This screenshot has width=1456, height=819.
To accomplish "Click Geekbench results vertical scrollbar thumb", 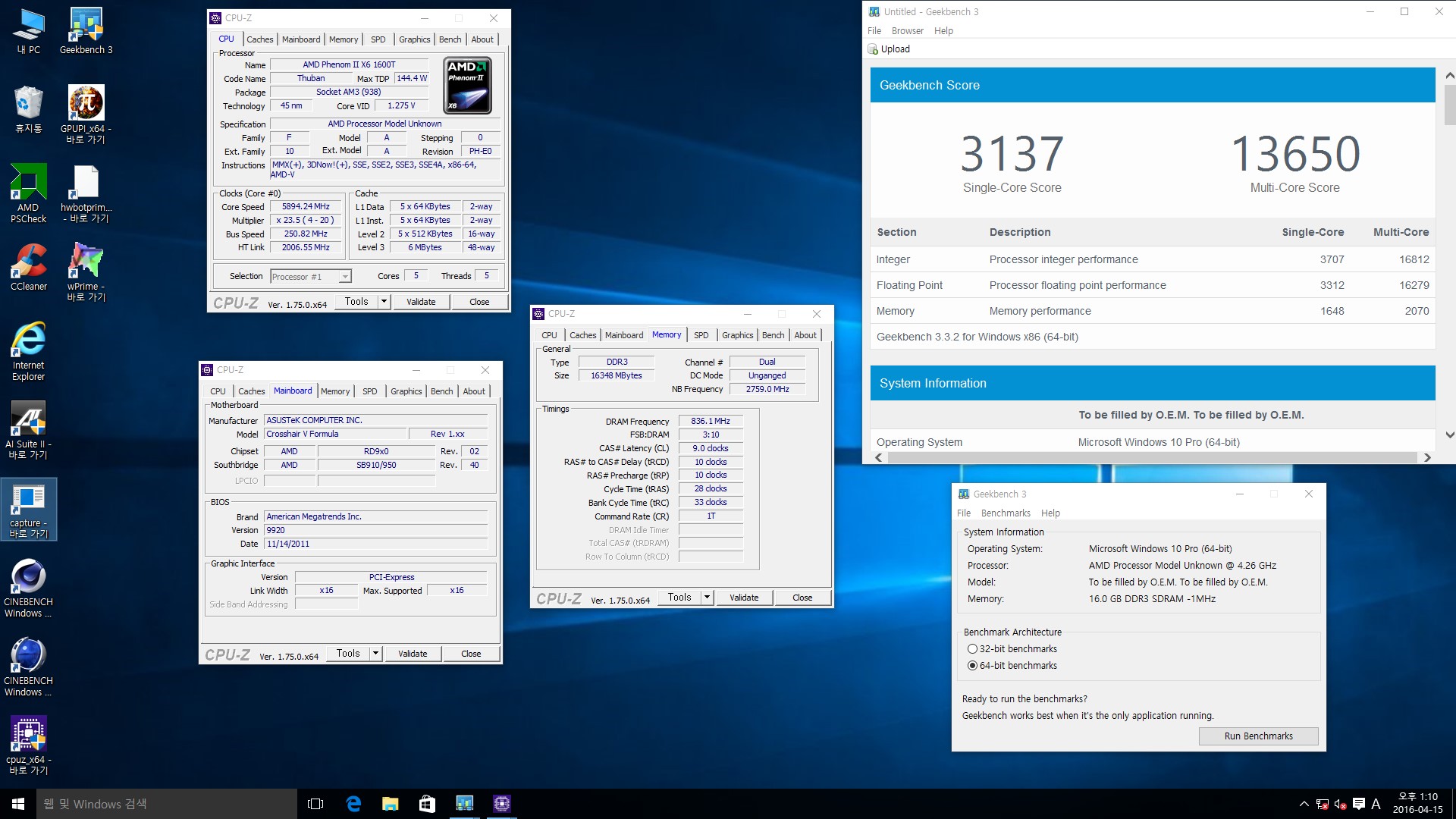I will [1449, 105].
